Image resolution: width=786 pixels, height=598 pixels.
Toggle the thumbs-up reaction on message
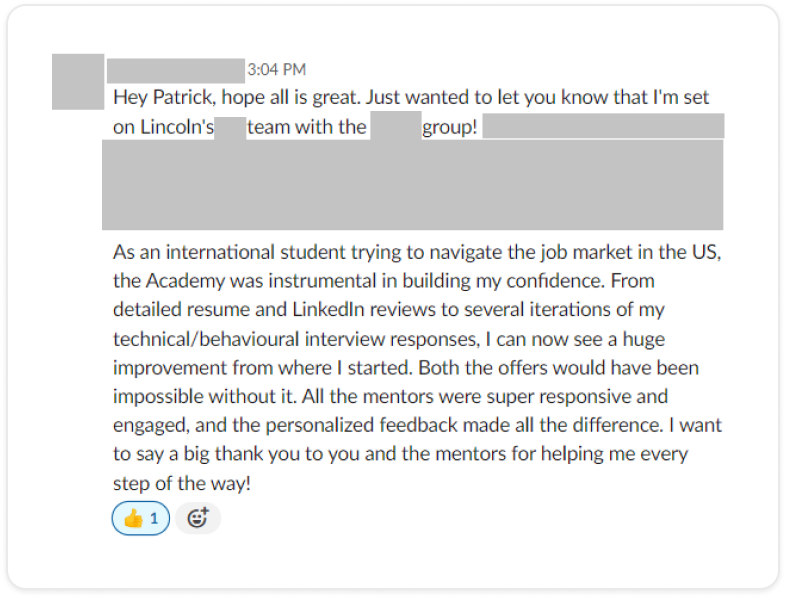(x=141, y=518)
